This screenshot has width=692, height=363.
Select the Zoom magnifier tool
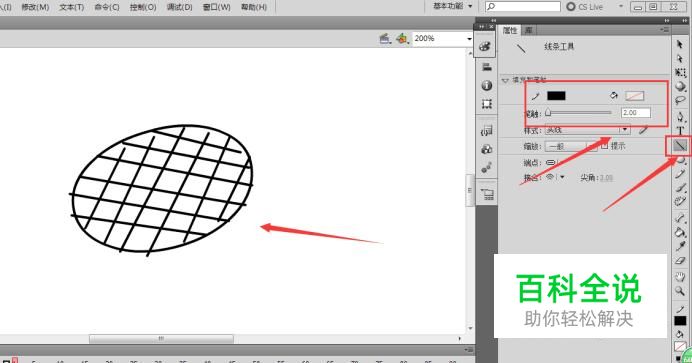tap(680, 291)
